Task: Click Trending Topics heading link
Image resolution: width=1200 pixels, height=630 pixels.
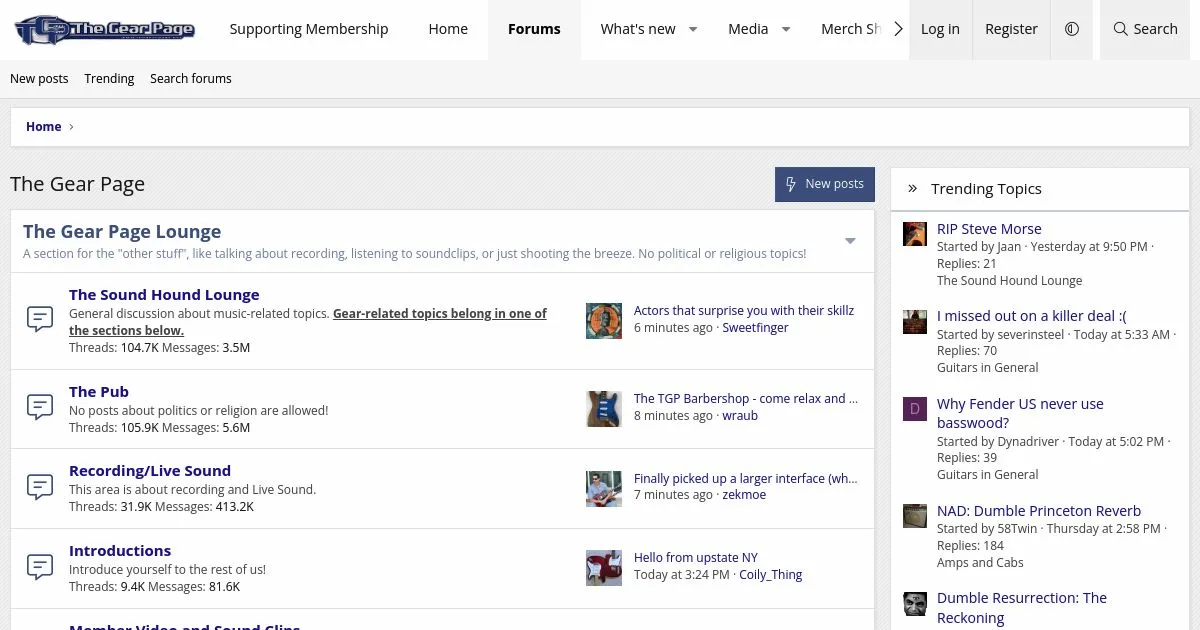Action: (x=986, y=189)
